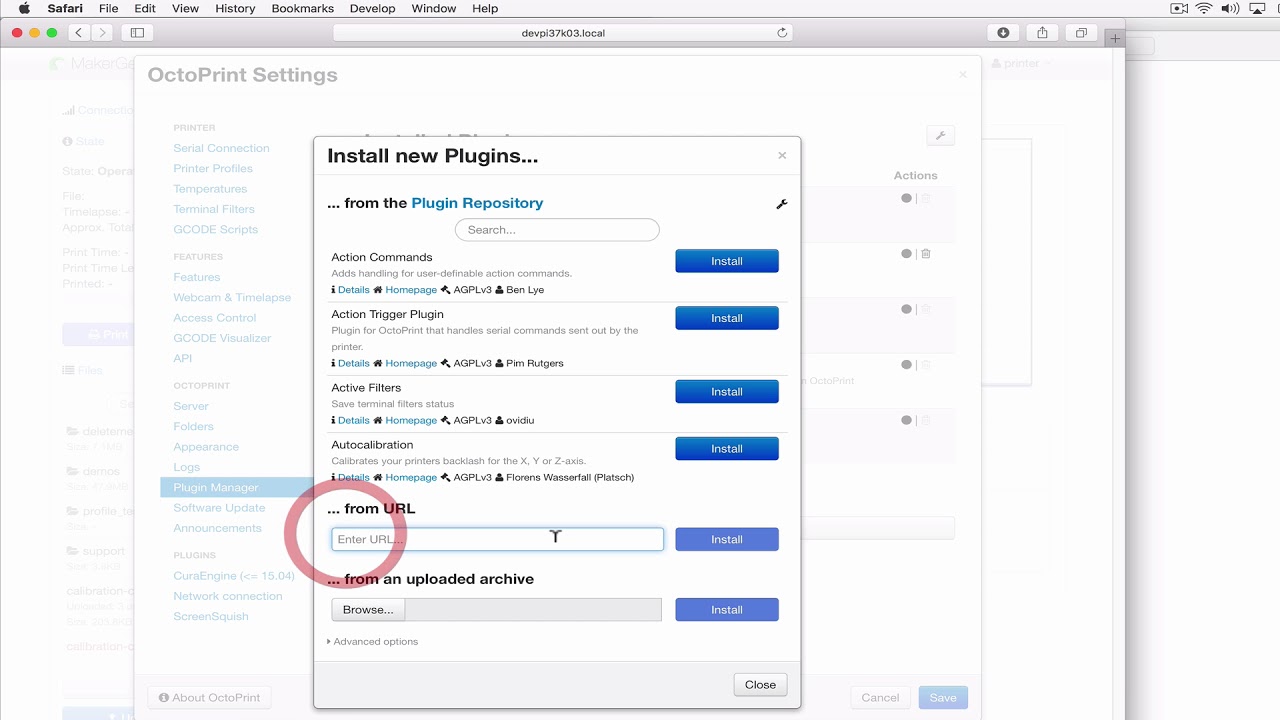Click the plugin Search field
1280x720 pixels.
(557, 230)
